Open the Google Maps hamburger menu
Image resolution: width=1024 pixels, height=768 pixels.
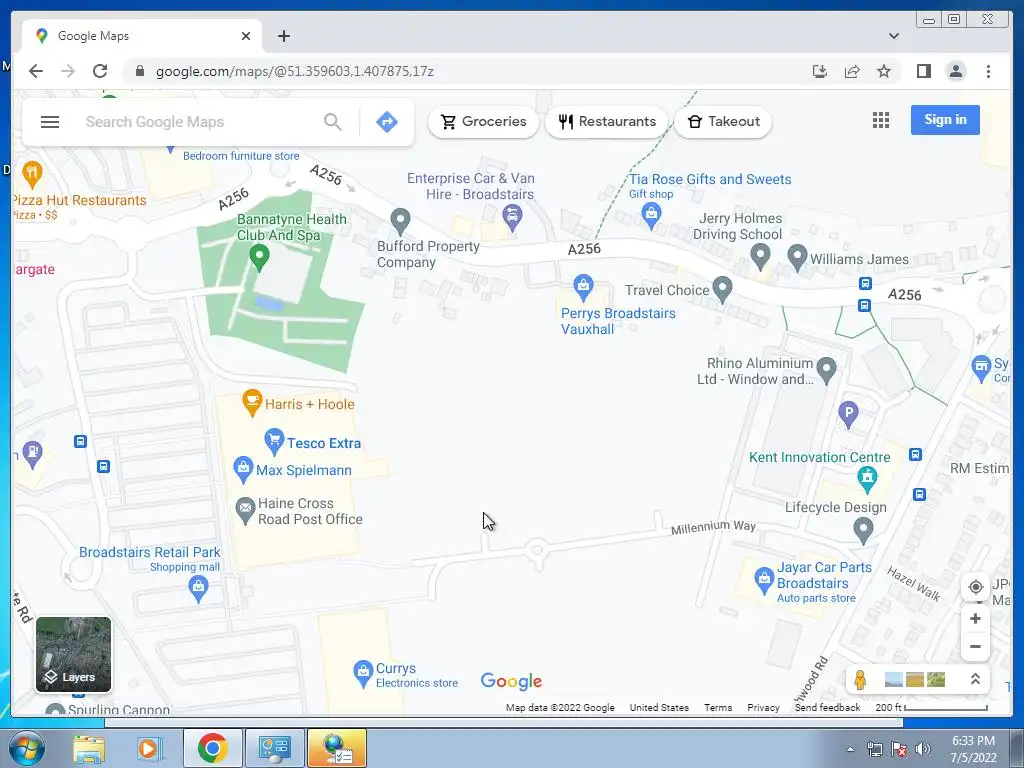pyautogui.click(x=50, y=122)
